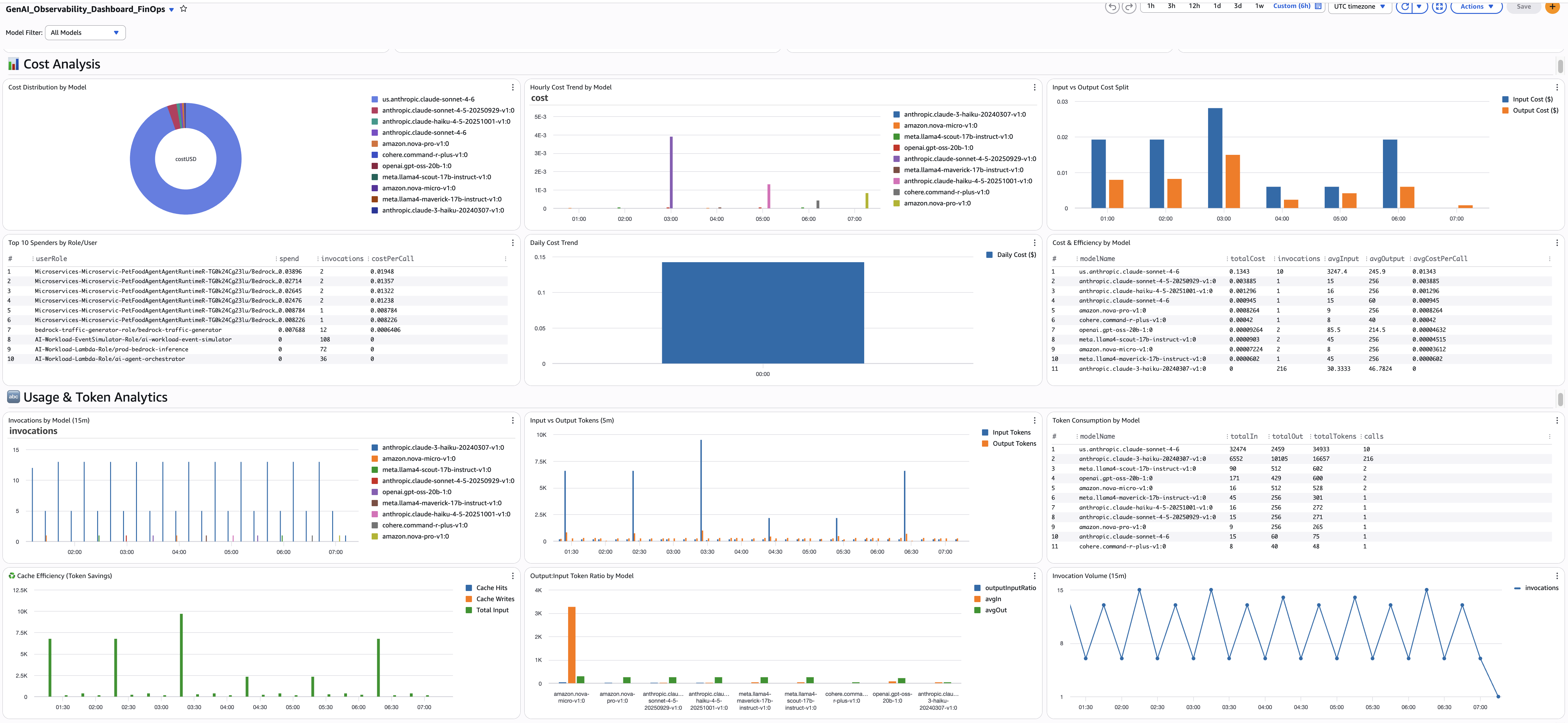Click the undo arrow icon
The width and height of the screenshot is (1568, 723).
pos(1113,7)
